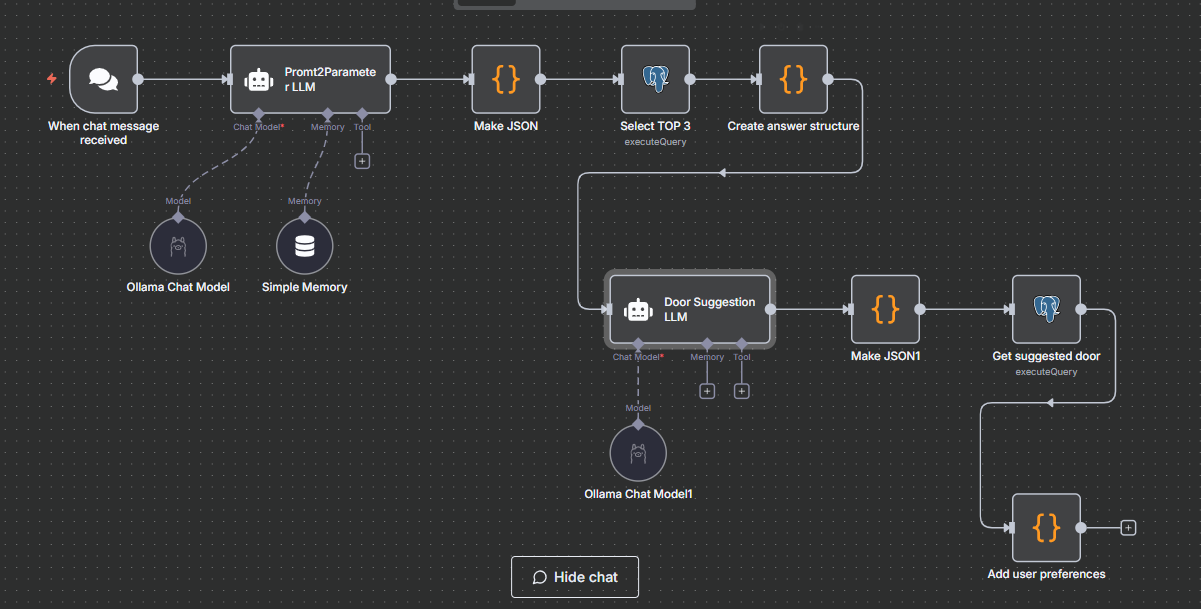Image resolution: width=1201 pixels, height=609 pixels.
Task: Select the Simple Memory database node
Action: 304,247
